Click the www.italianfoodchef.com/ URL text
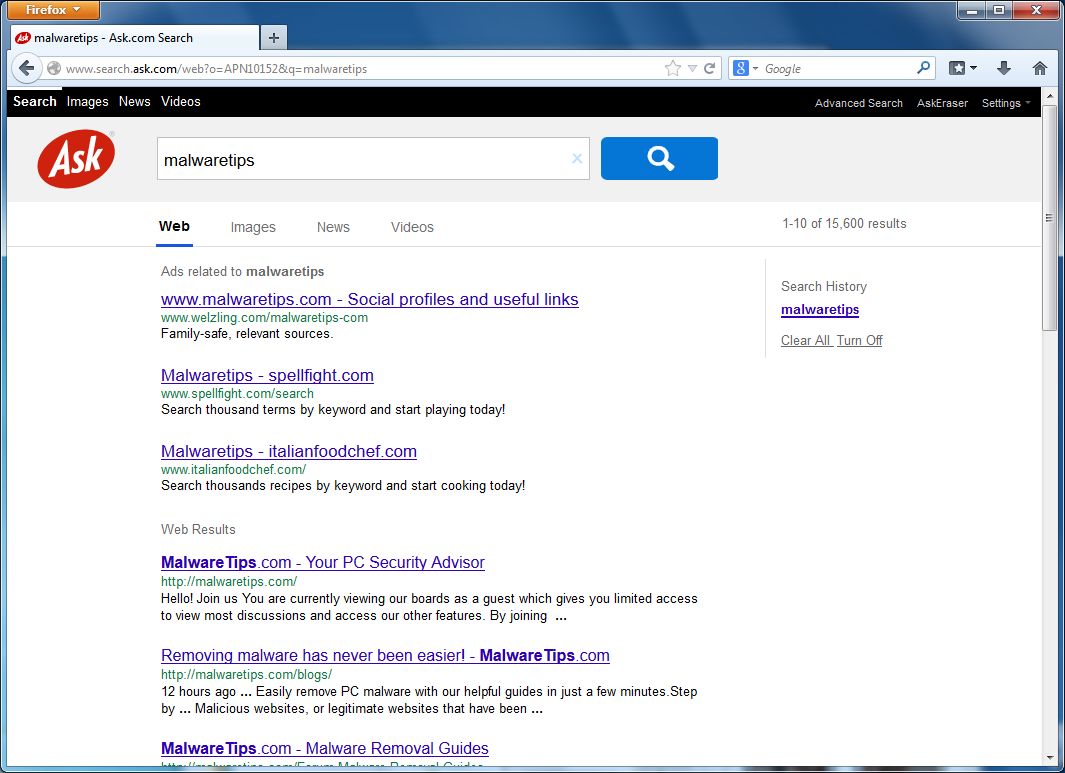The width and height of the screenshot is (1065, 773). point(233,469)
